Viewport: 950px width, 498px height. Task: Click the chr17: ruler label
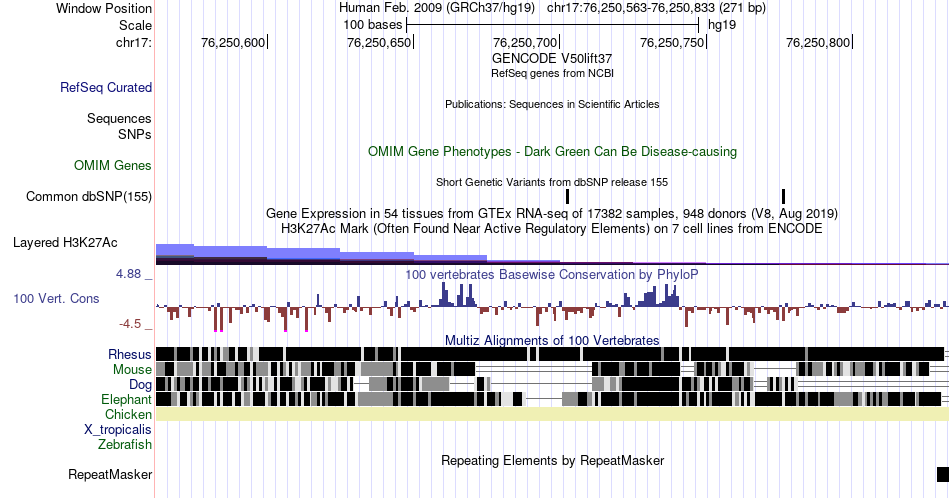click(134, 42)
